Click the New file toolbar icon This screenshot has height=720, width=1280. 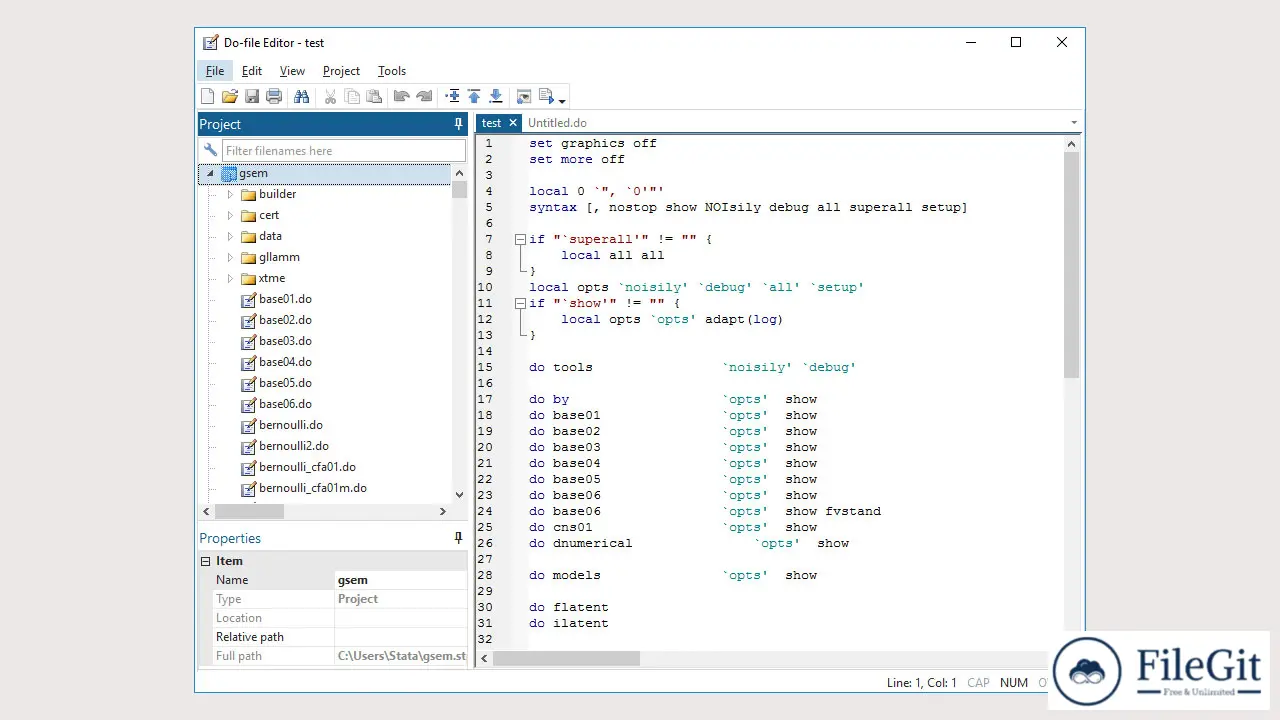click(208, 96)
